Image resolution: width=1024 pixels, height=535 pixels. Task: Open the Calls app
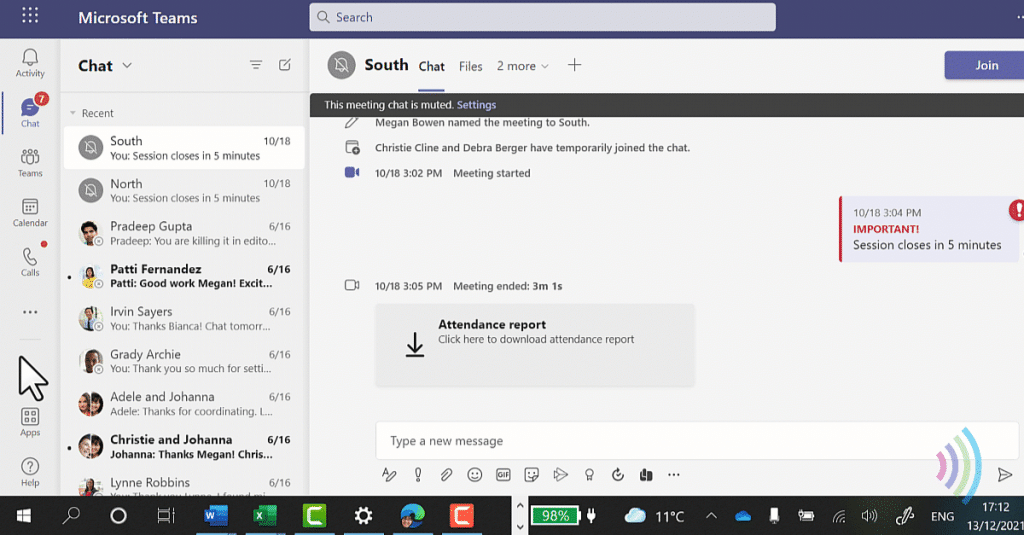[x=30, y=262]
